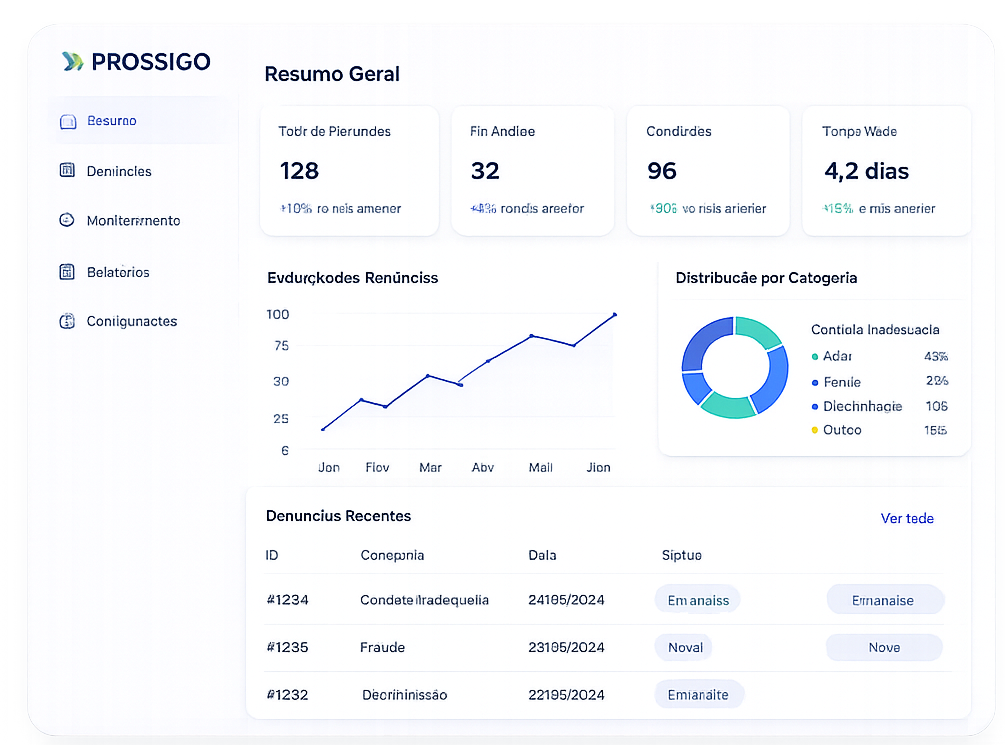
Task: Click the Fraude category cell
Action: [x=382, y=648]
